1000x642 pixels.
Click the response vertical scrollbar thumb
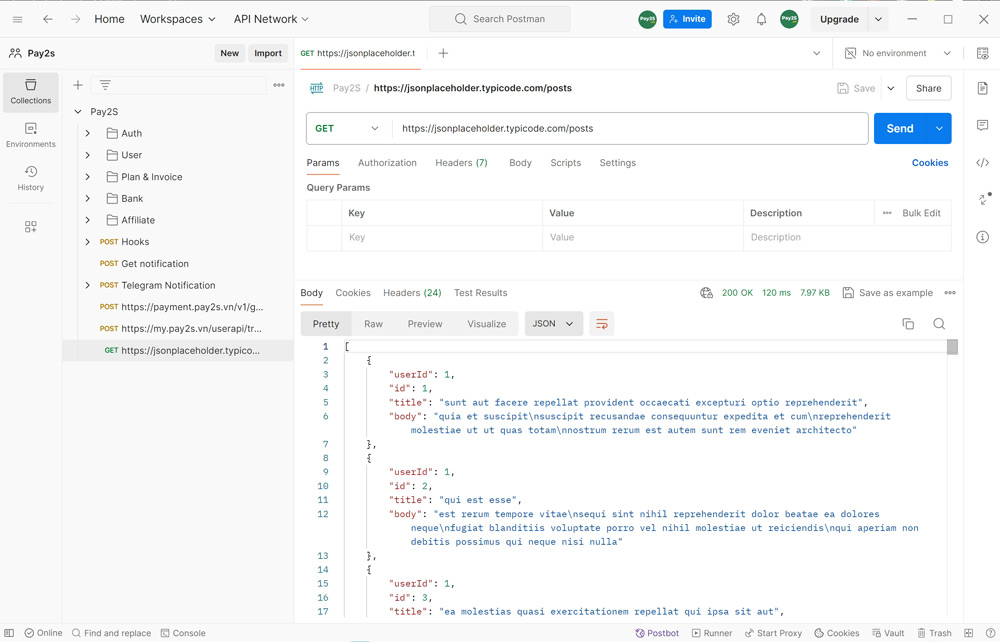pyautogui.click(x=952, y=347)
